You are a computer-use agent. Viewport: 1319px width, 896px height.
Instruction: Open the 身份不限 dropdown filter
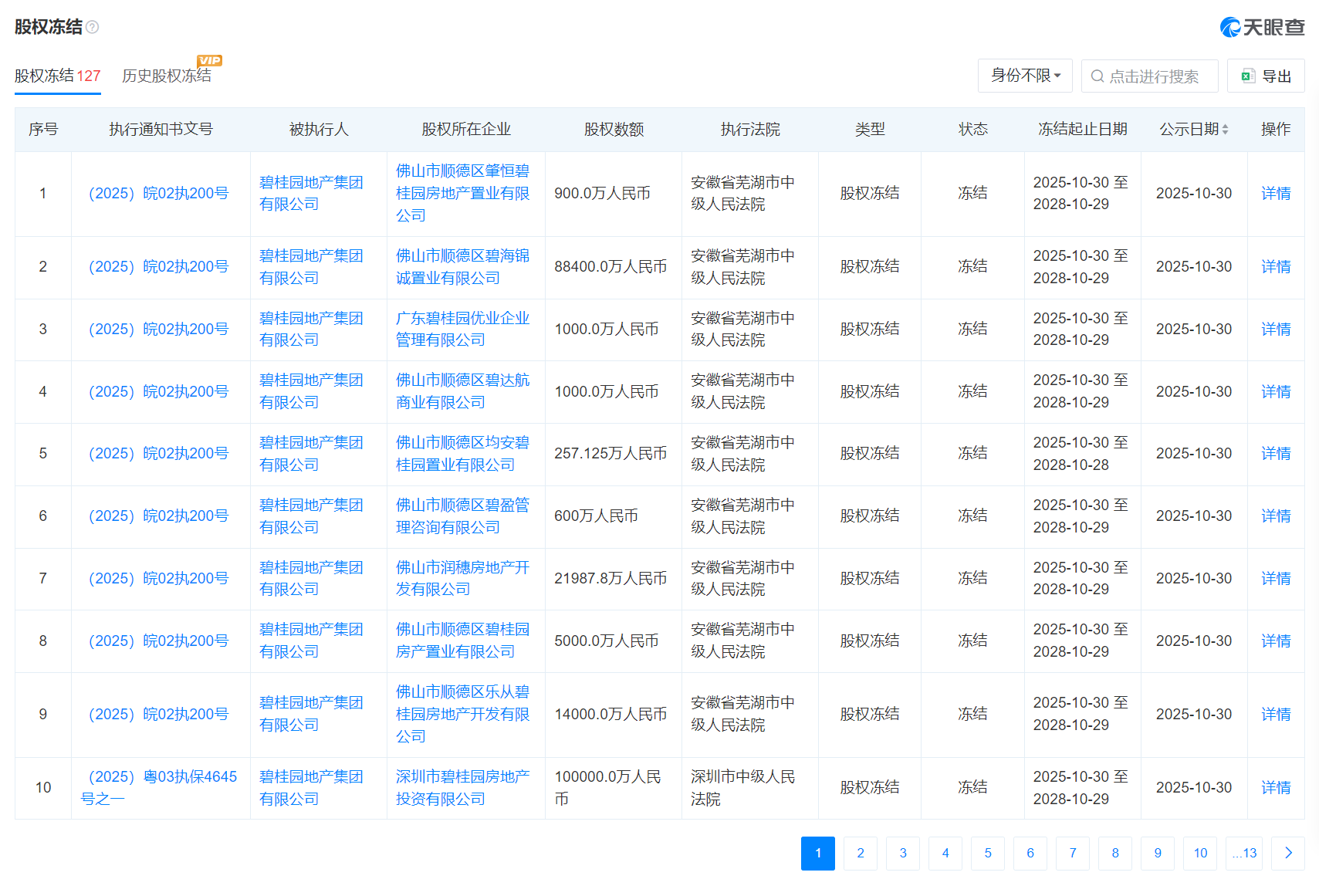[1025, 76]
